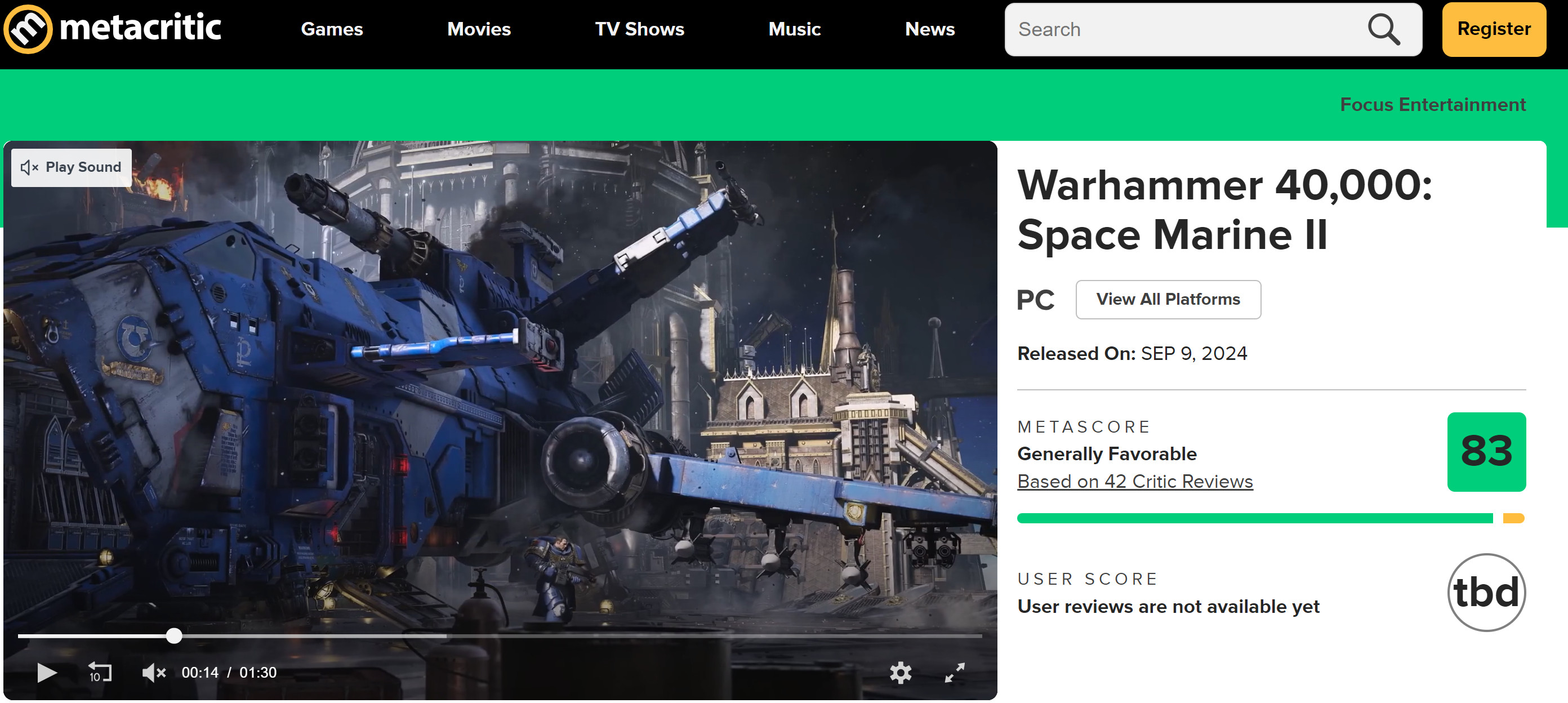
Task: Click the search magnifying glass icon
Action: (x=1384, y=29)
